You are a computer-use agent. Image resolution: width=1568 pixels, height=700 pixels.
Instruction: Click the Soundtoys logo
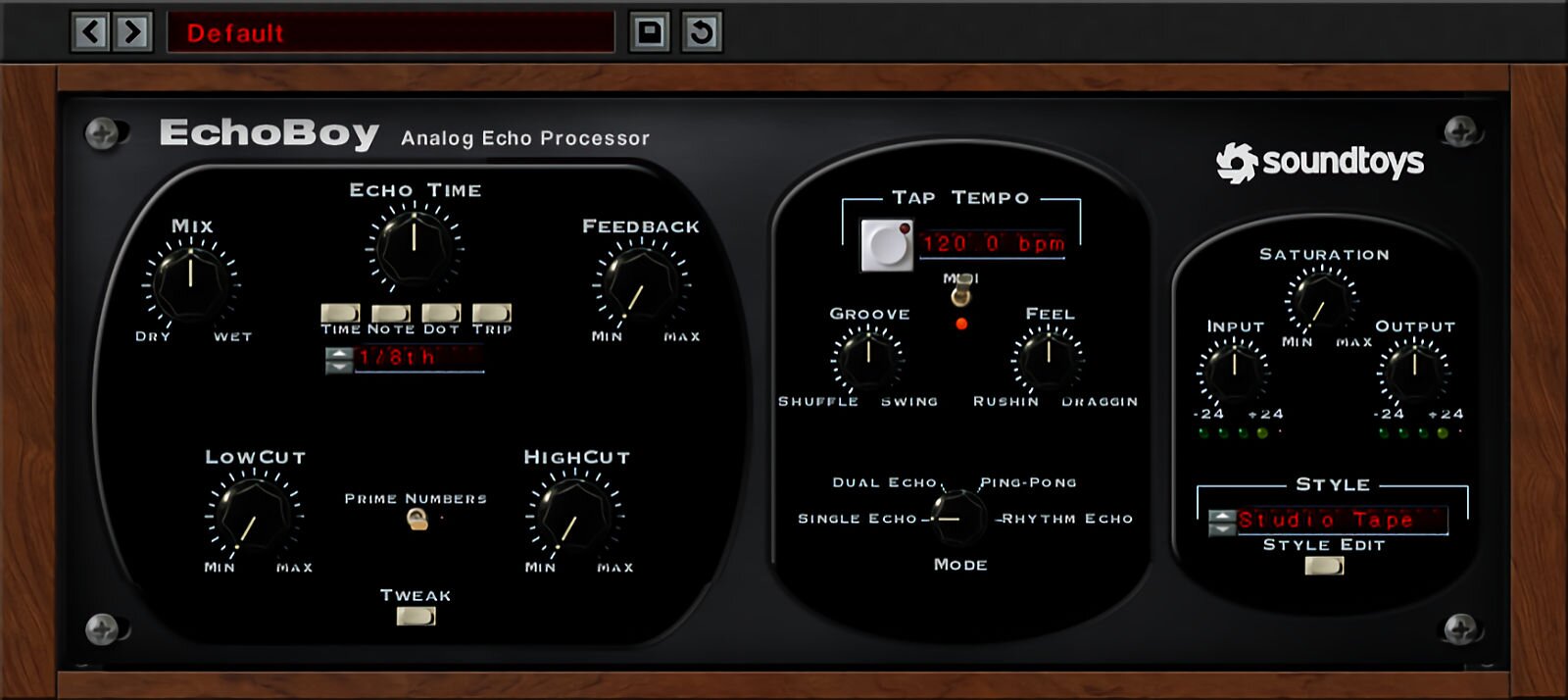point(1319,162)
